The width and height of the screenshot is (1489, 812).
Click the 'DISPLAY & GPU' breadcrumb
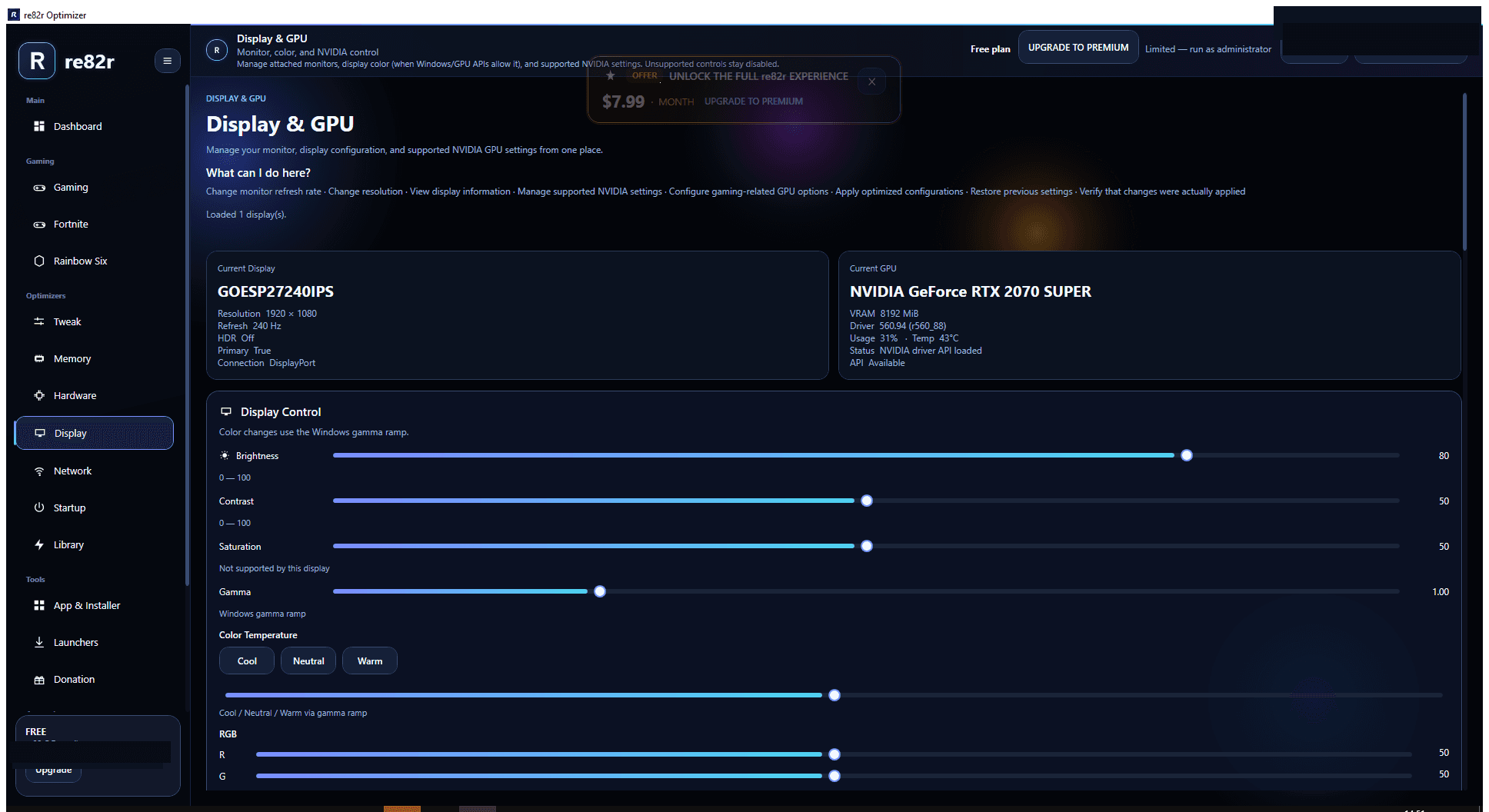(x=236, y=98)
